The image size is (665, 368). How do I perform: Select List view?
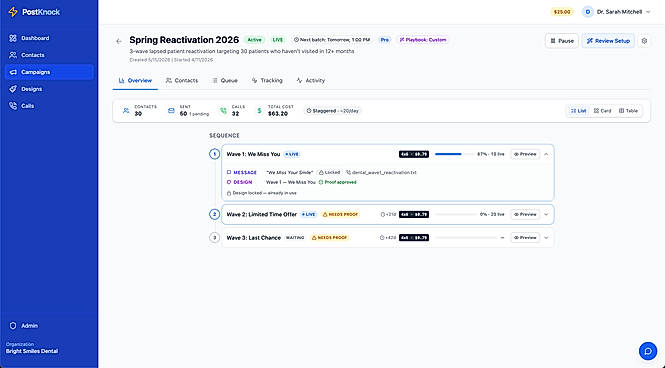click(578, 111)
